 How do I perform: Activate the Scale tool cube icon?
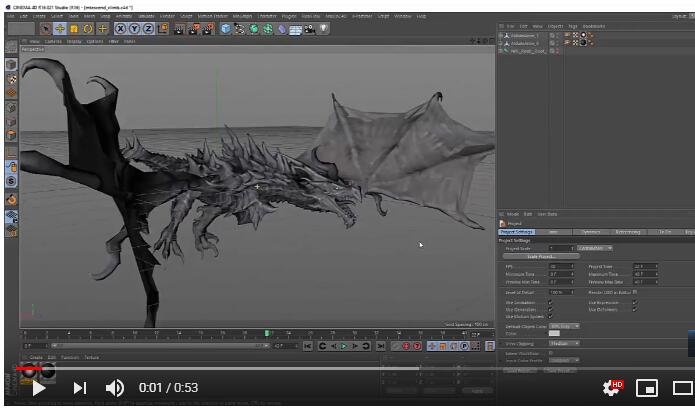point(74,29)
